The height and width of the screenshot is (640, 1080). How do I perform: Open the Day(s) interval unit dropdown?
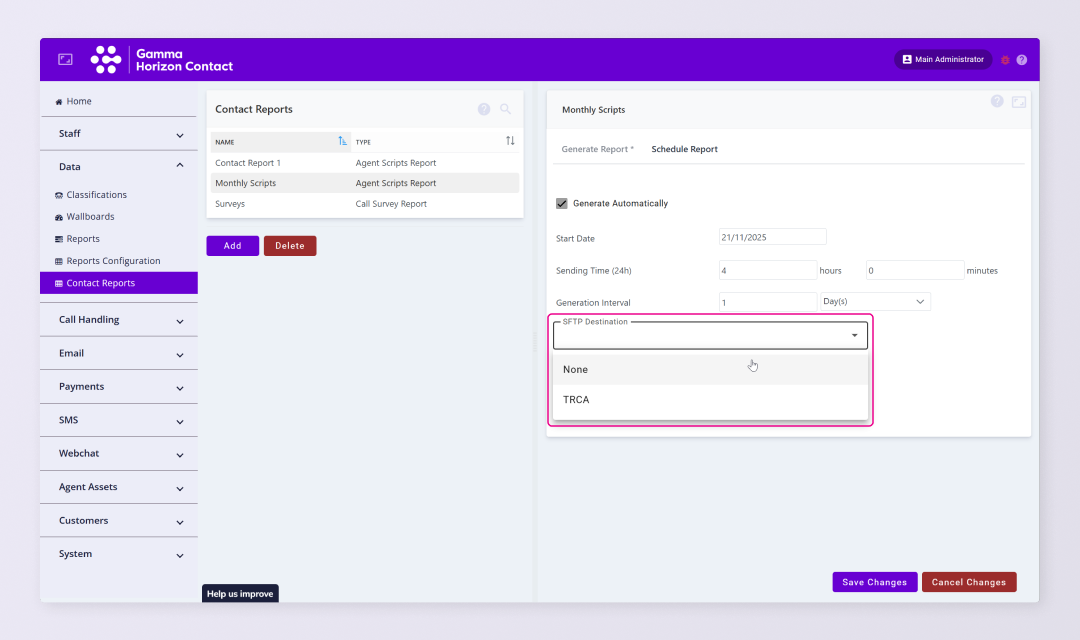874,301
